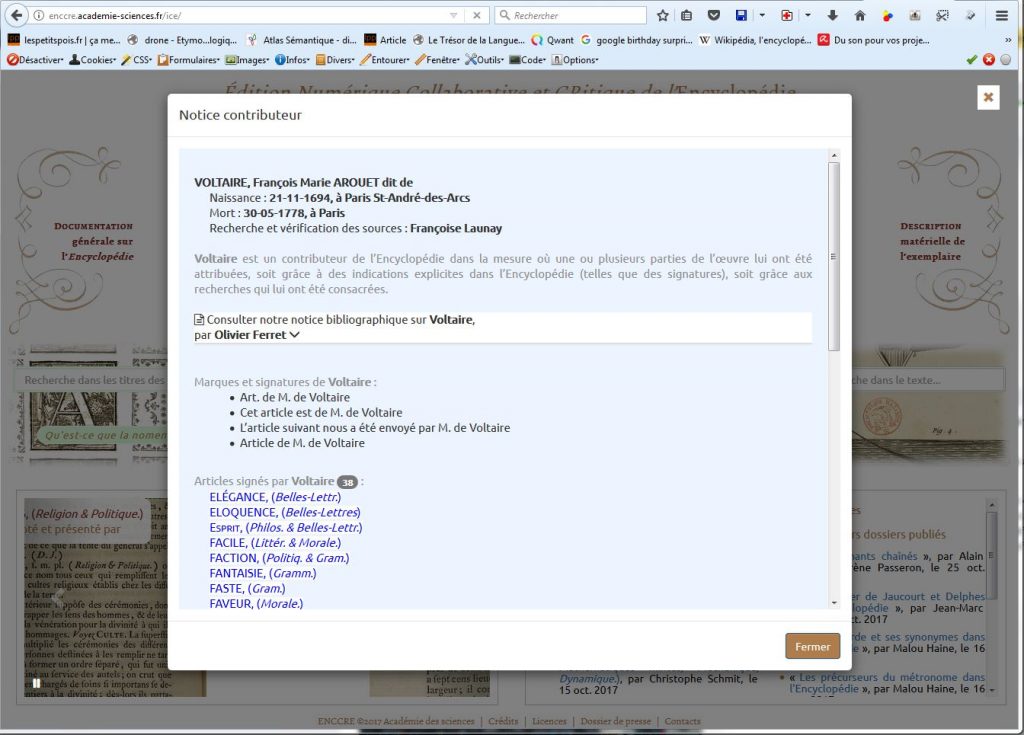
Task: Go to the Firefox home icon
Action: pyautogui.click(x=860, y=16)
